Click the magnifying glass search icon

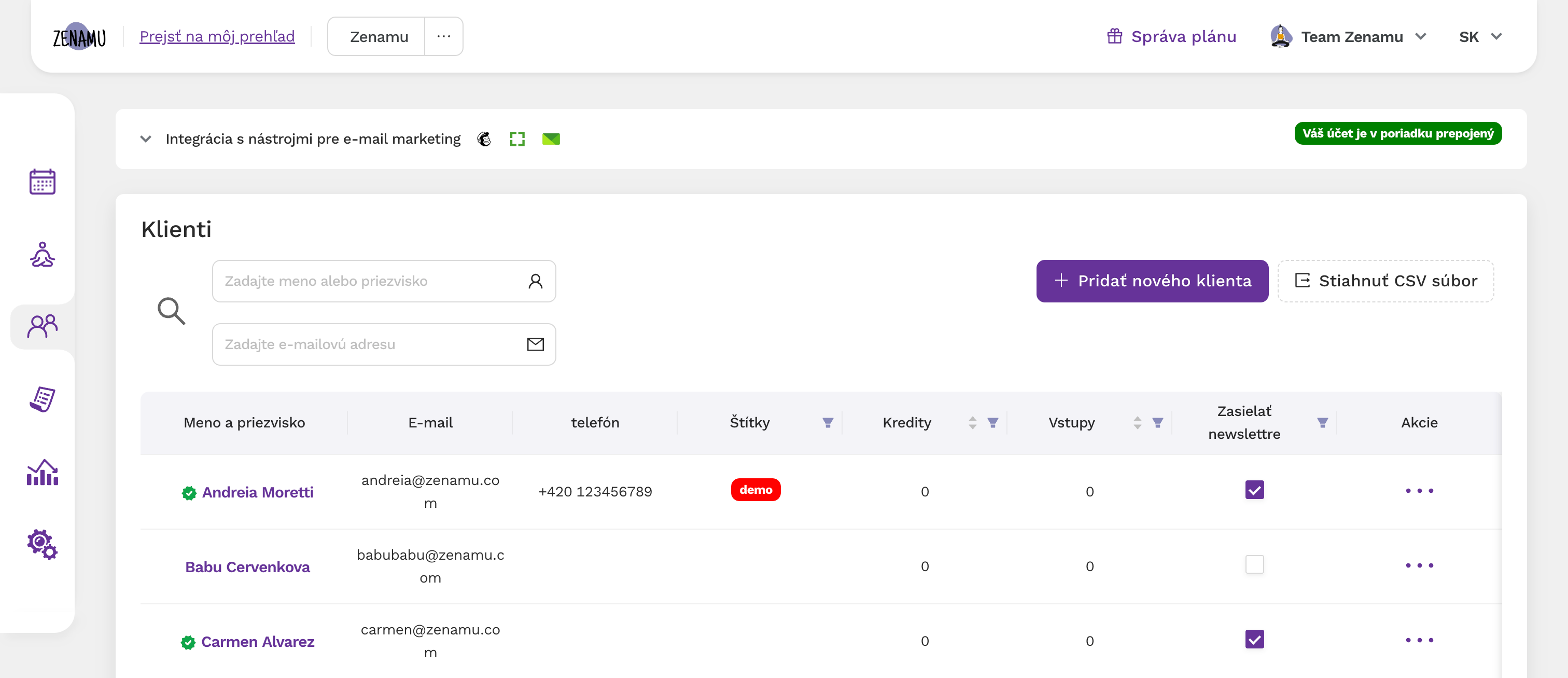coord(172,311)
